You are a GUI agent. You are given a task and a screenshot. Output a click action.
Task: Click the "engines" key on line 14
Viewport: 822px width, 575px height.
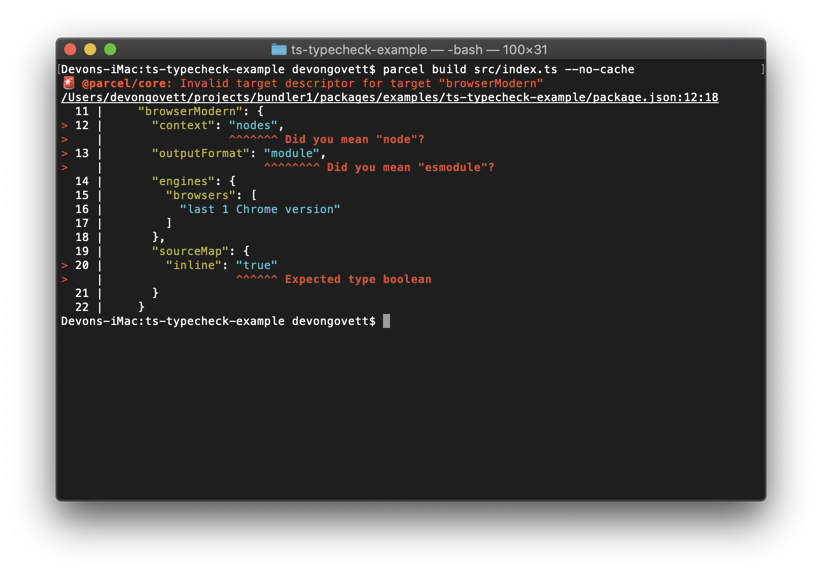(183, 181)
